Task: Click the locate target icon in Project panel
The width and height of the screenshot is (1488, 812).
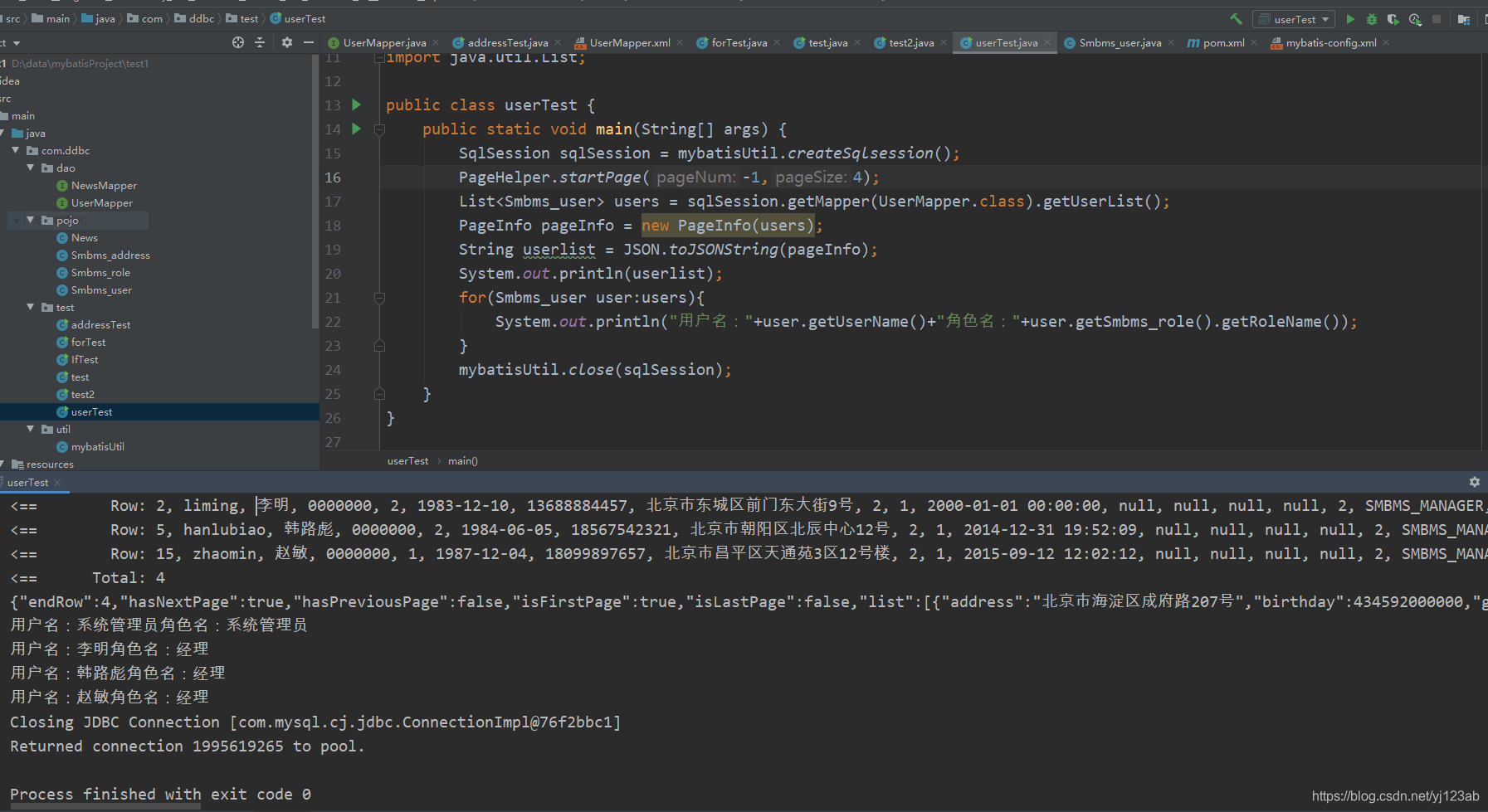Action: (x=238, y=42)
